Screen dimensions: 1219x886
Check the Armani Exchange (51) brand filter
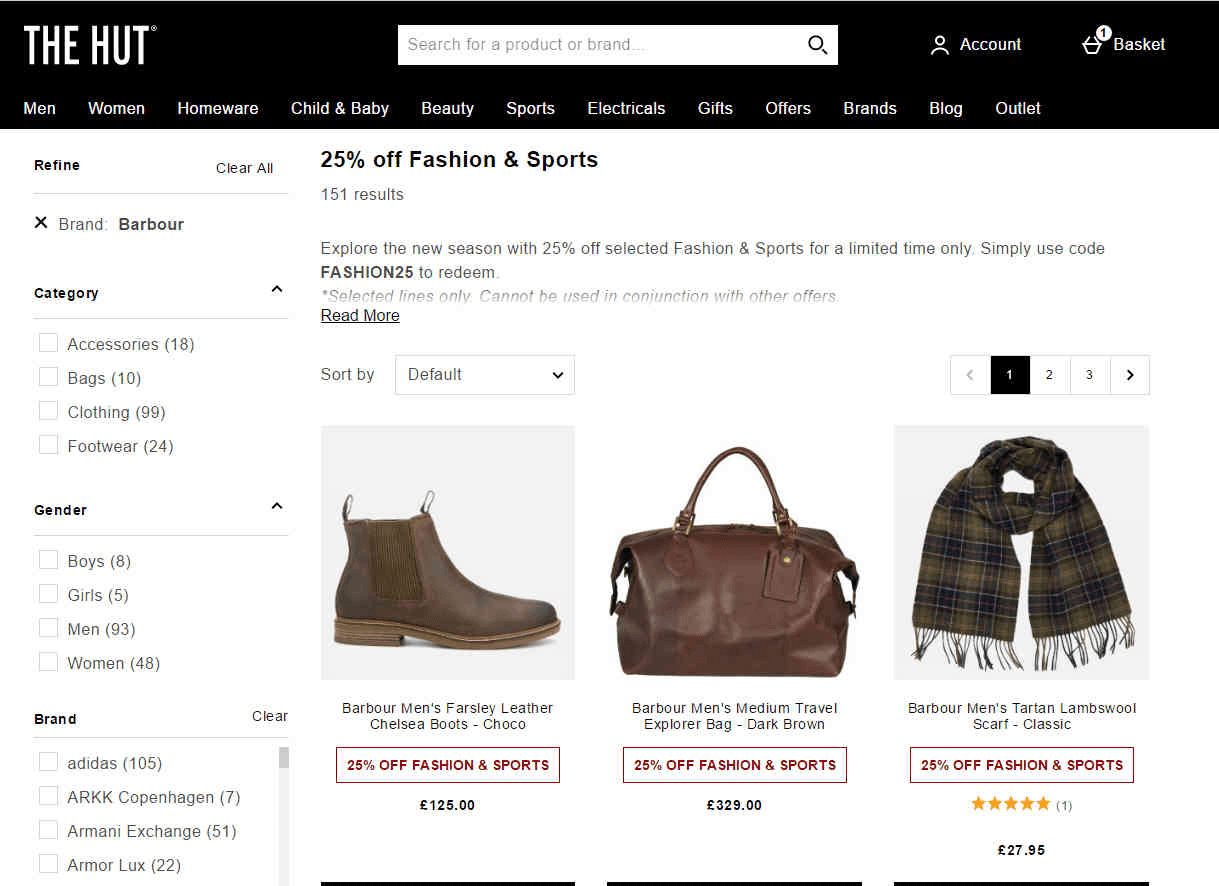click(48, 830)
